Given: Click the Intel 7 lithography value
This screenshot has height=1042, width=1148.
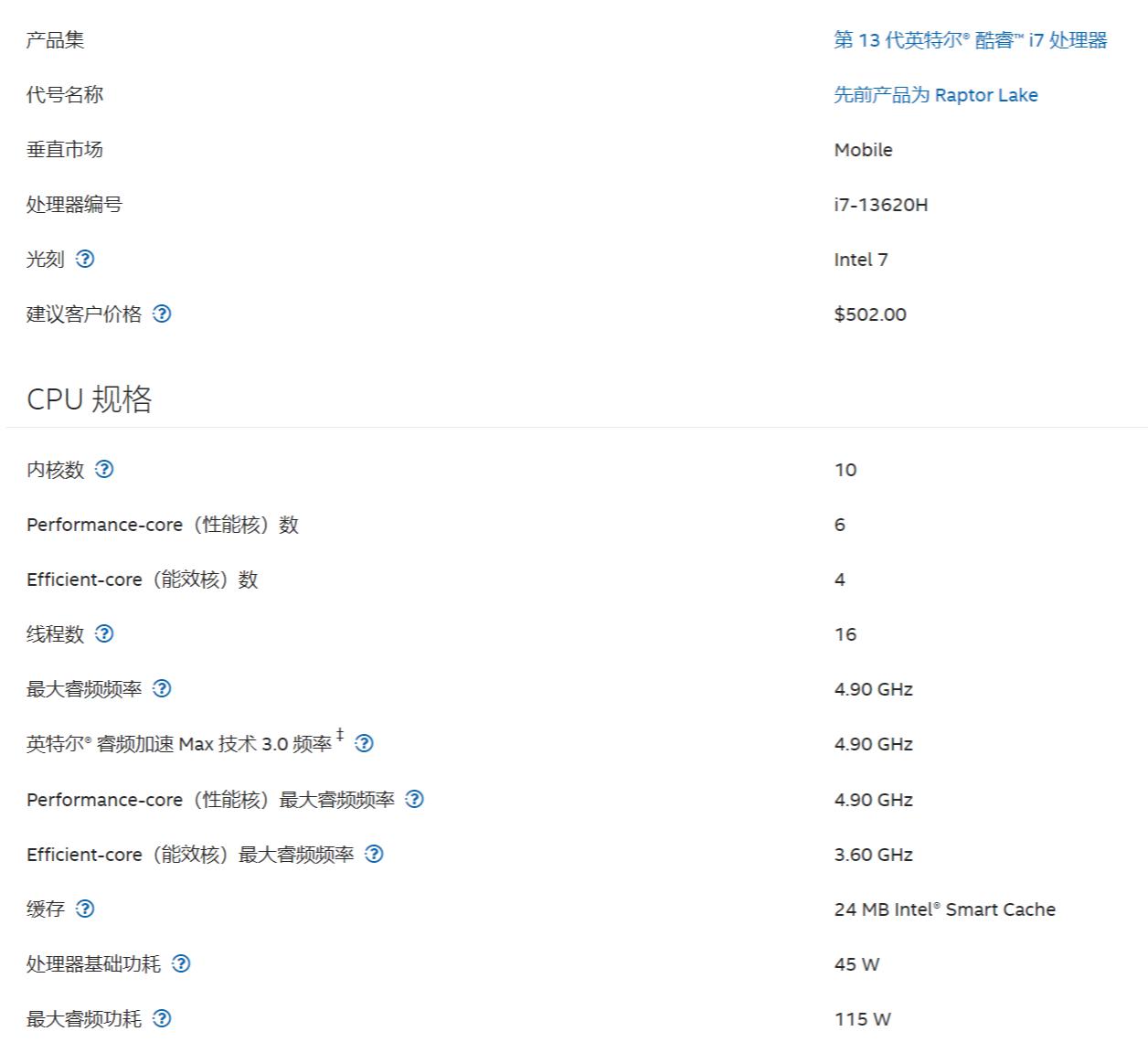Looking at the screenshot, I should [860, 260].
